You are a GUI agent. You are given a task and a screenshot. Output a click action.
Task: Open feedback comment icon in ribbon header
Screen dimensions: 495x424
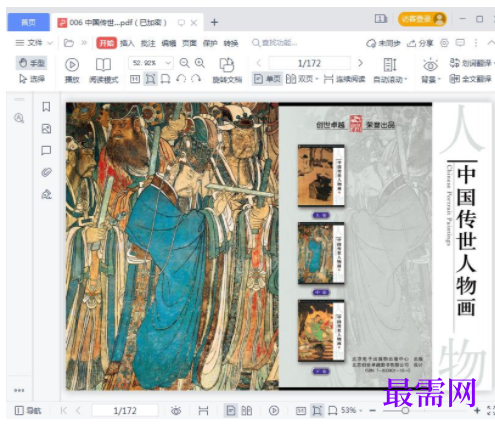(x=460, y=43)
